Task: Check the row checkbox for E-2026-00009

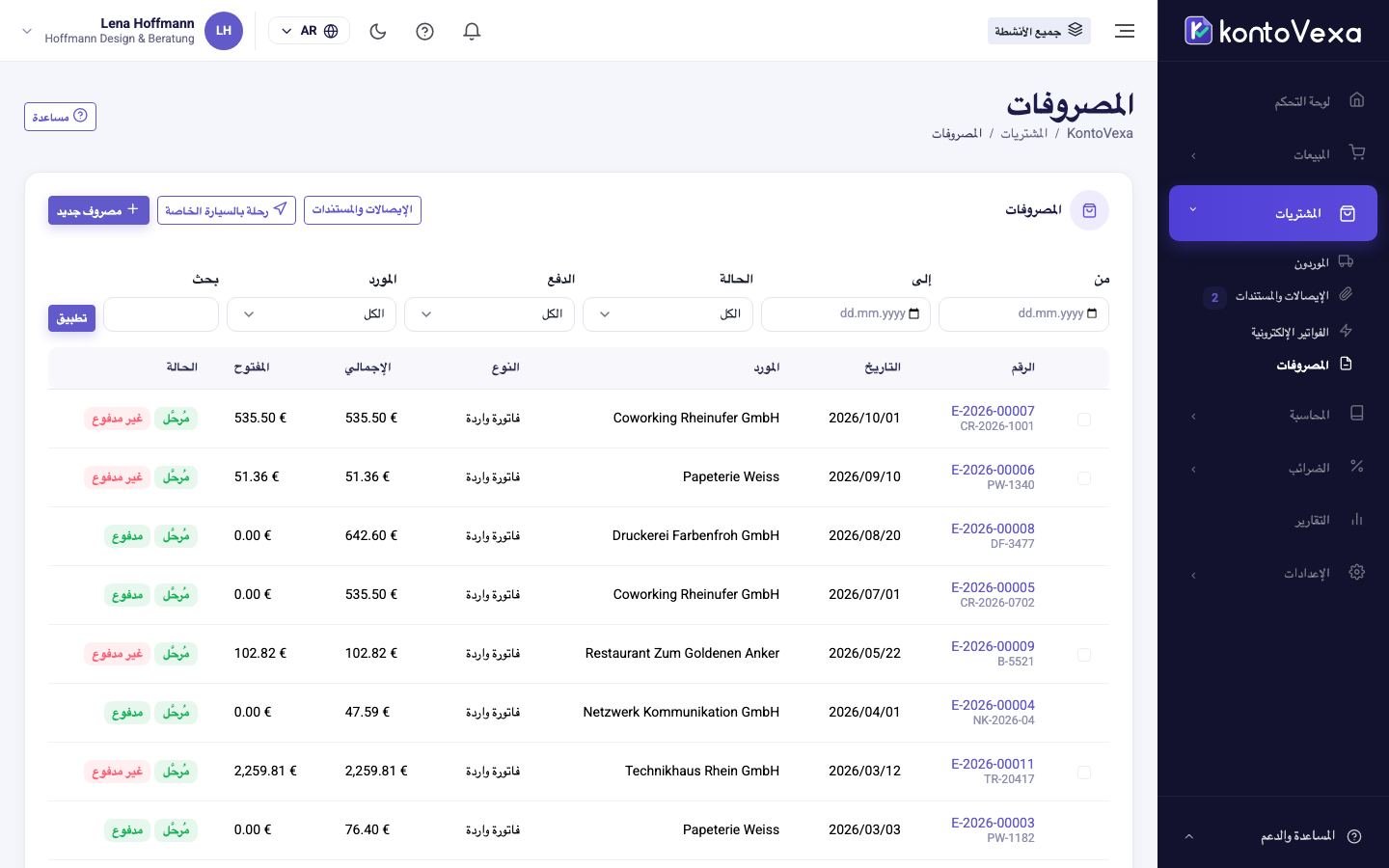Action: (x=1084, y=655)
